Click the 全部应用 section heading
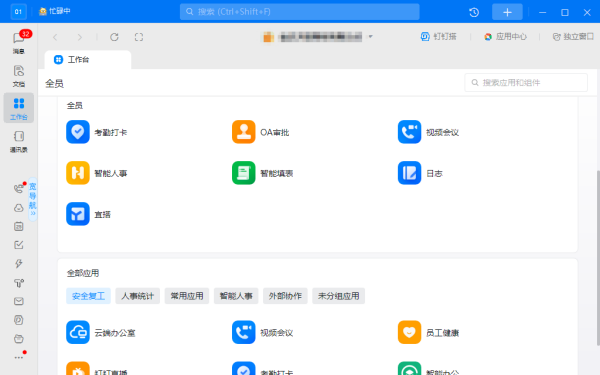This screenshot has height=375, width=600. pyautogui.click(x=83, y=273)
